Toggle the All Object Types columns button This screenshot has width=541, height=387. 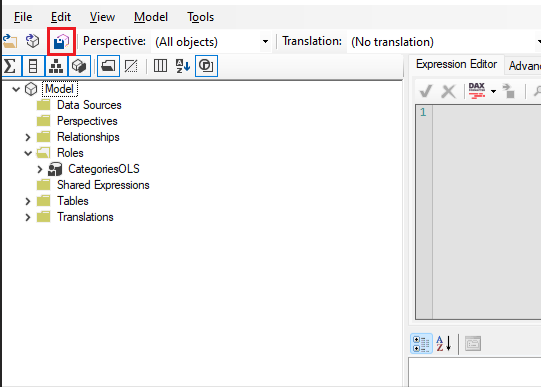[x=160, y=66]
